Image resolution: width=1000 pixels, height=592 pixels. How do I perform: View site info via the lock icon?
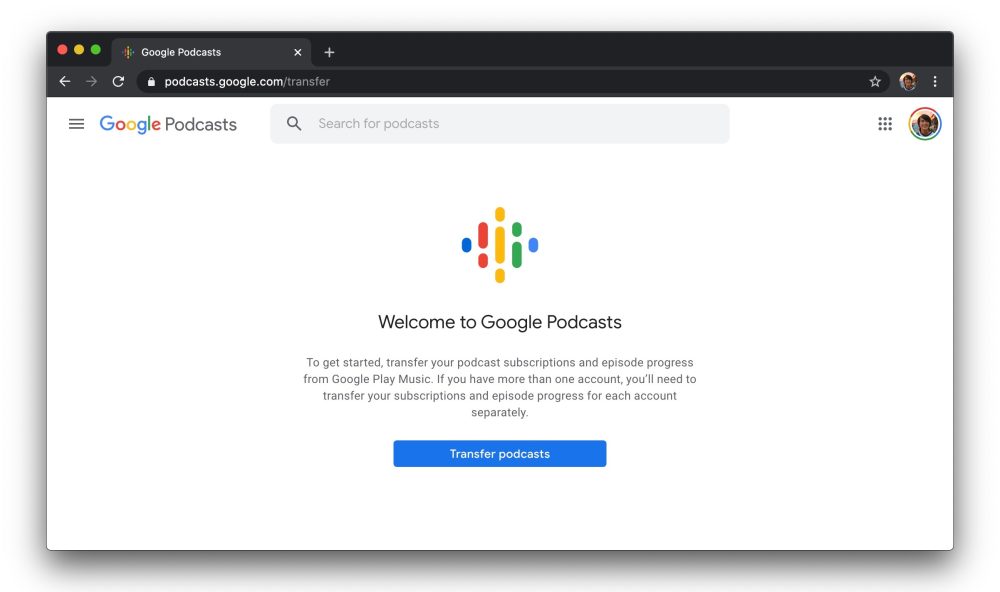point(152,82)
